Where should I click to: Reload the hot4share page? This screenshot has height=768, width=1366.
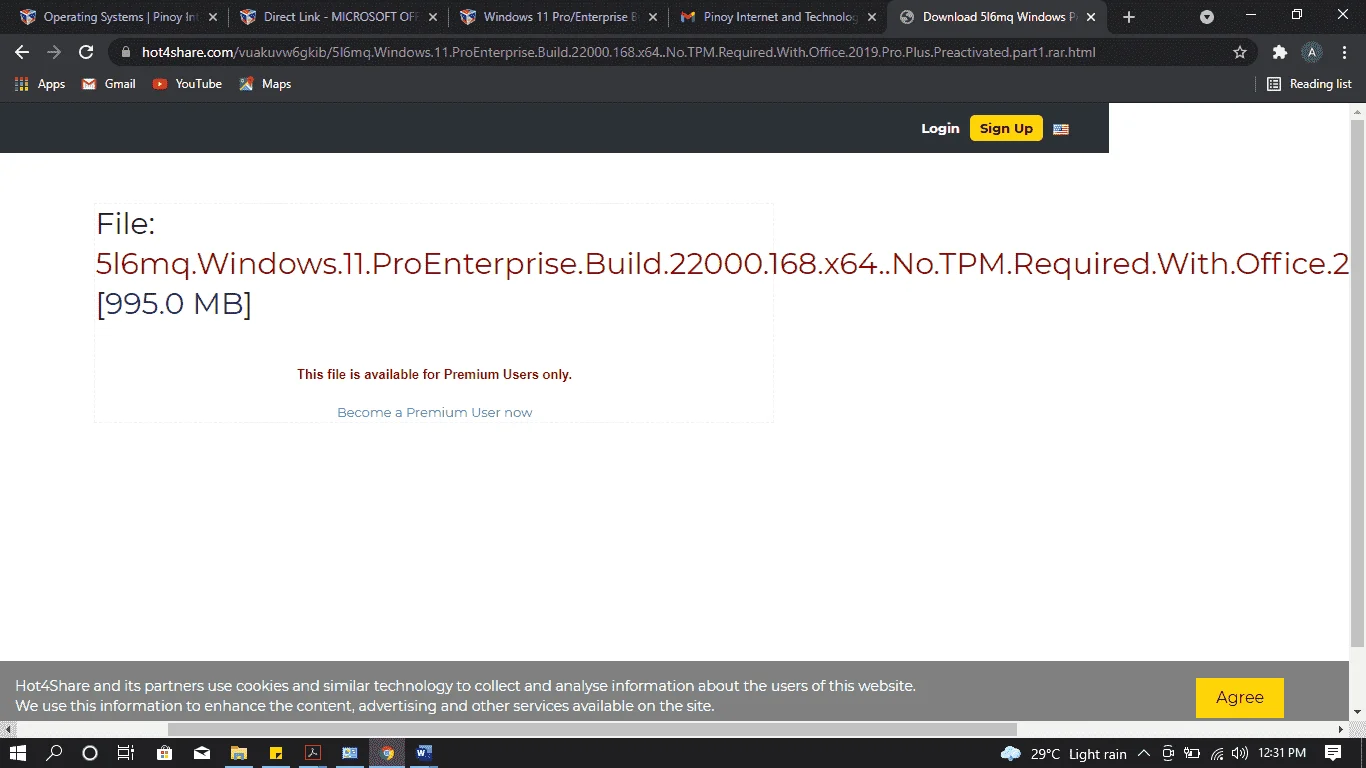86,52
